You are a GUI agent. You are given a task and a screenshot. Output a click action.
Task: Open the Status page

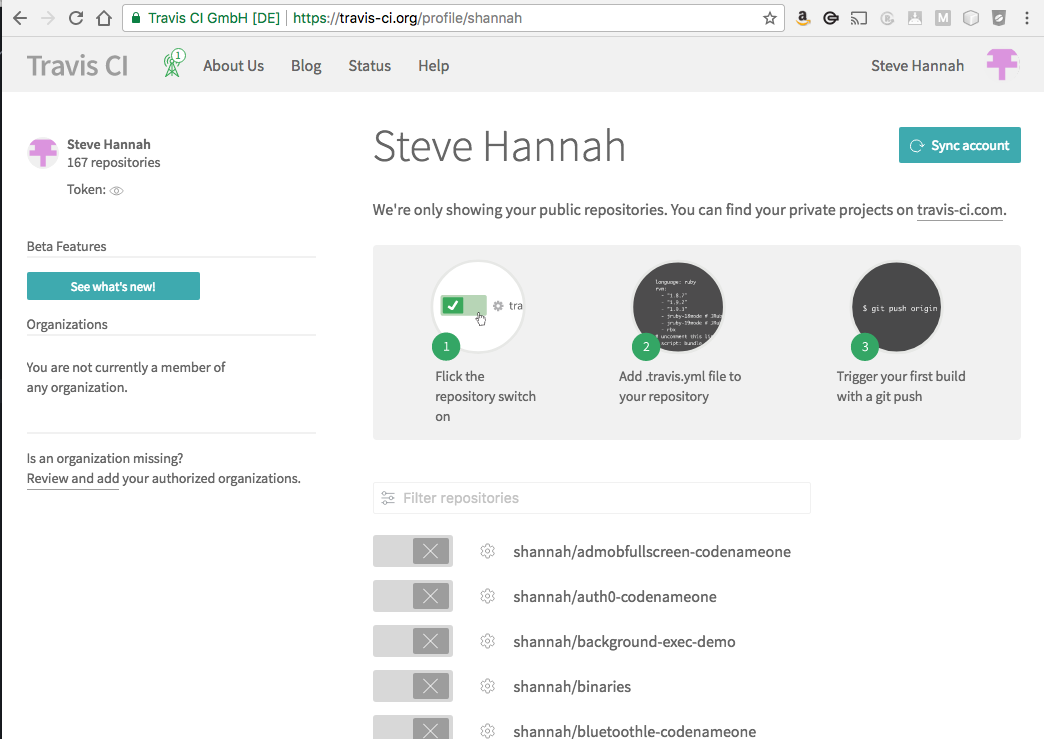369,66
